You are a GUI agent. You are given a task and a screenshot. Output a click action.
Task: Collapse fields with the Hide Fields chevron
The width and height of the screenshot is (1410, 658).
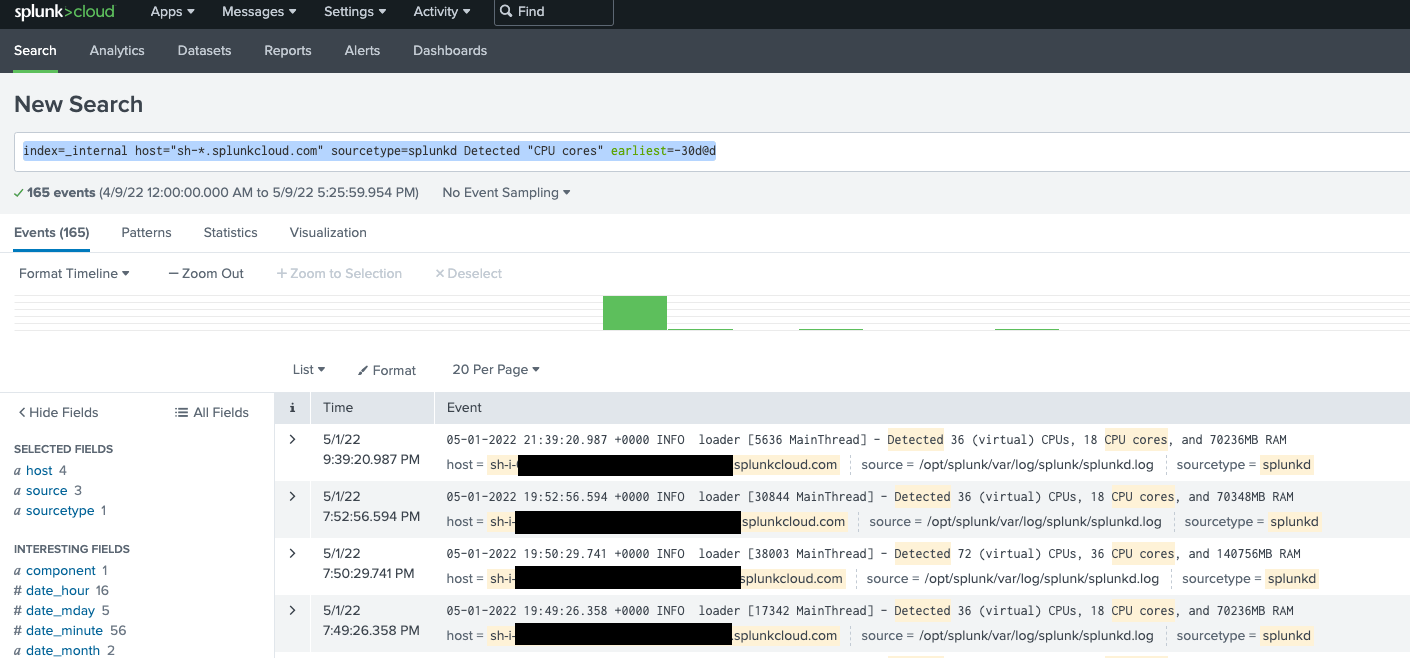pos(22,412)
